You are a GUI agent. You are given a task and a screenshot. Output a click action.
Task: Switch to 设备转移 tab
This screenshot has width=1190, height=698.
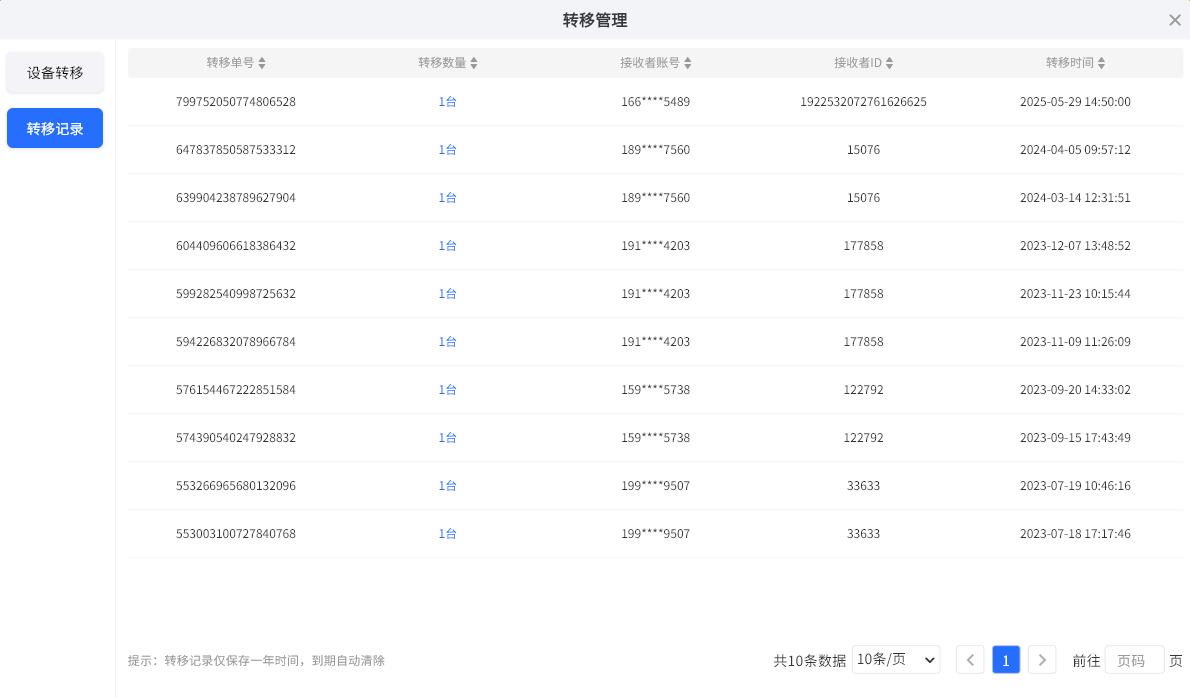tap(55, 73)
